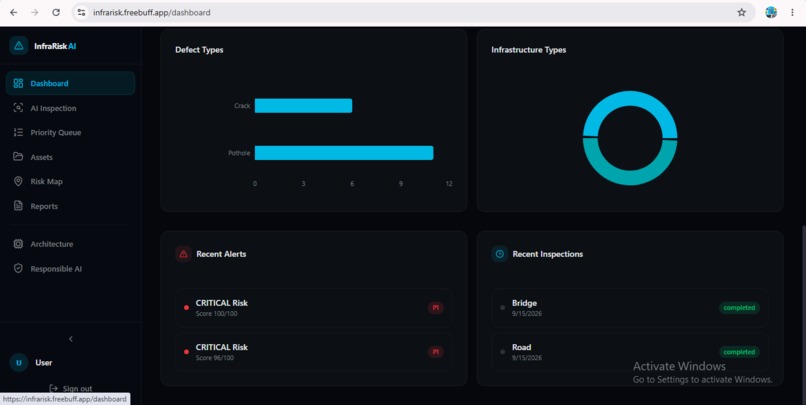Click the Assets folder icon
Viewport: 806px width, 405px height.
[x=18, y=156]
